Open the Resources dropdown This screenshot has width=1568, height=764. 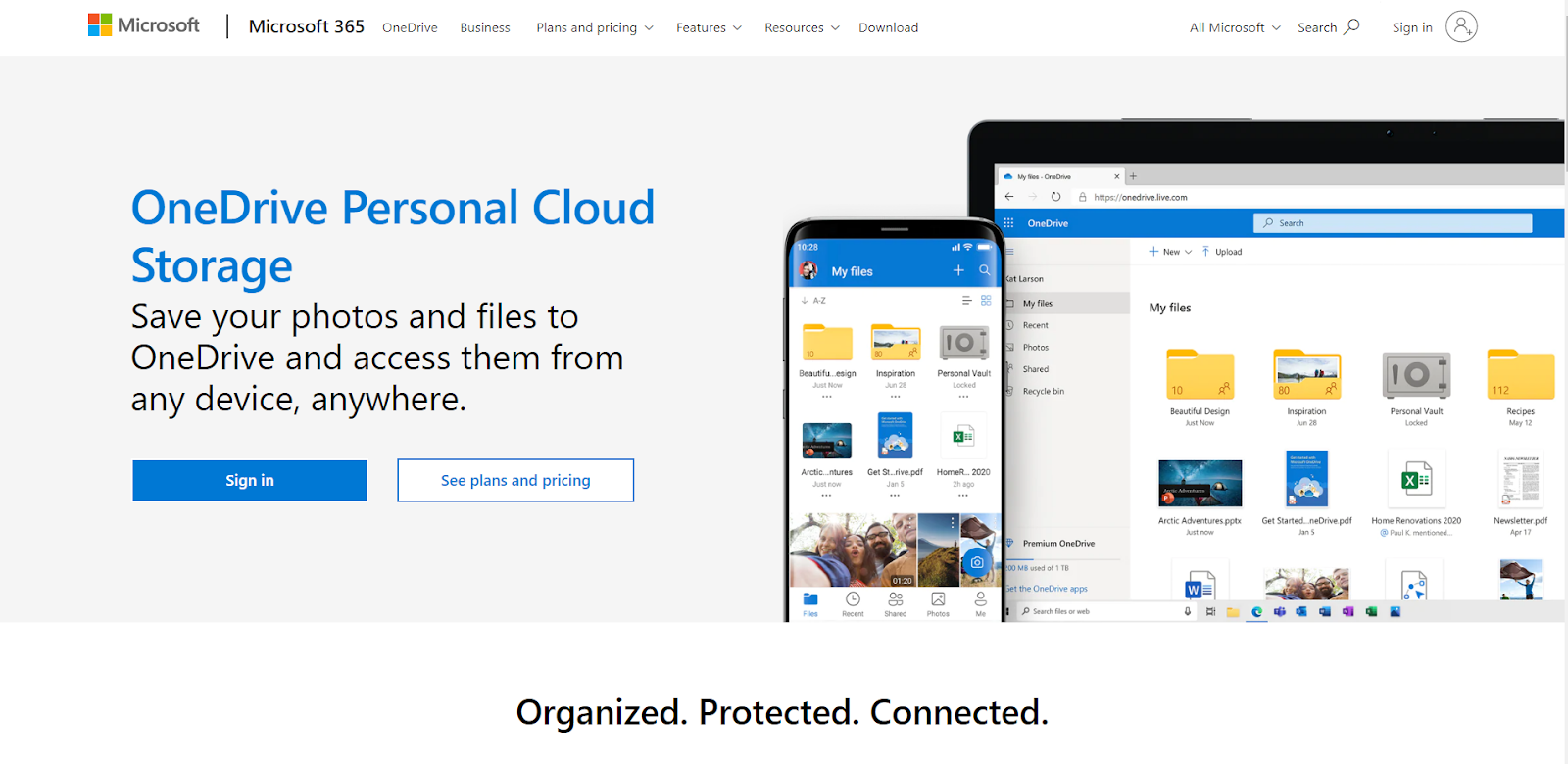coord(803,27)
